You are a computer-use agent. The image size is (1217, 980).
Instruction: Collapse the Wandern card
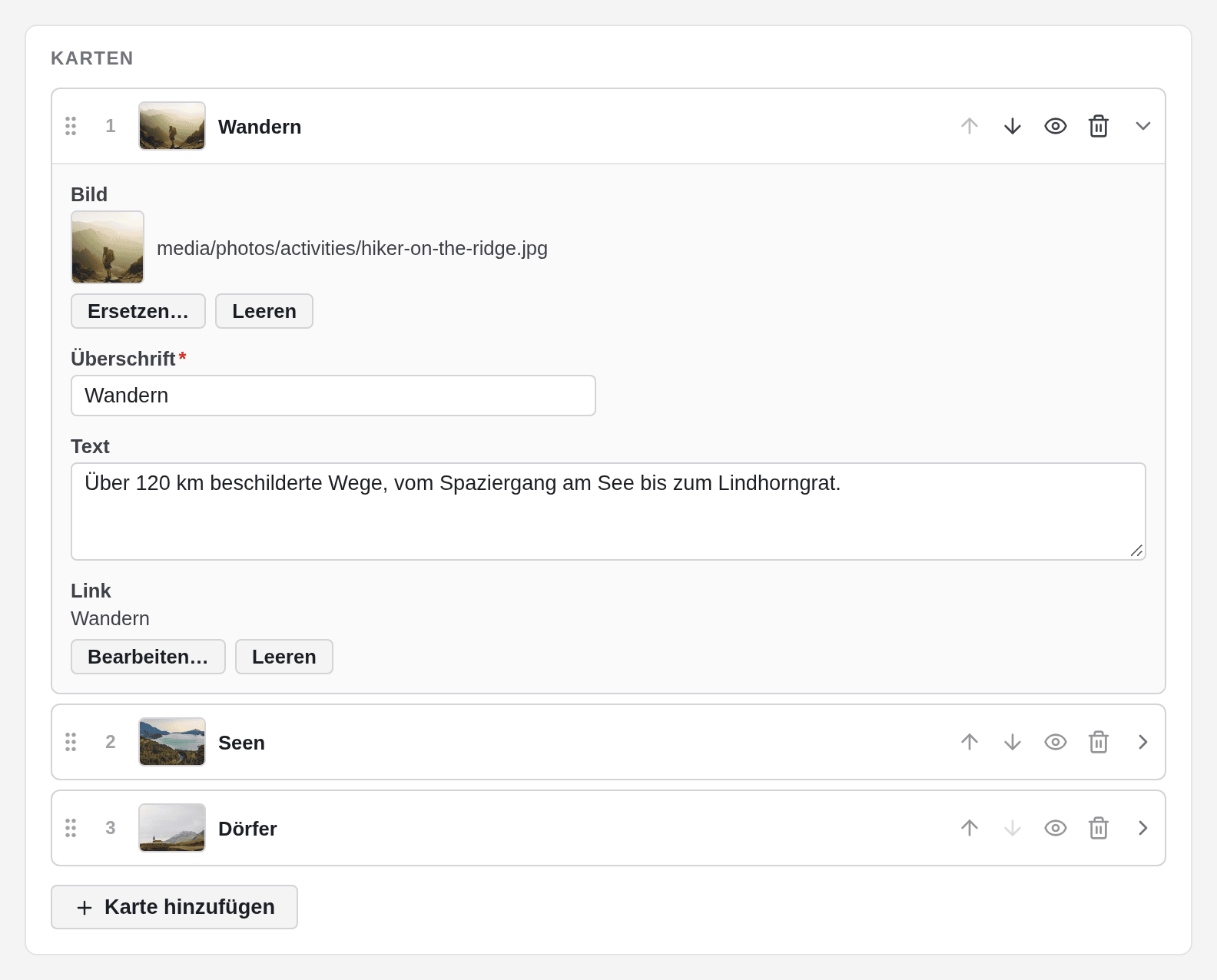click(x=1143, y=126)
